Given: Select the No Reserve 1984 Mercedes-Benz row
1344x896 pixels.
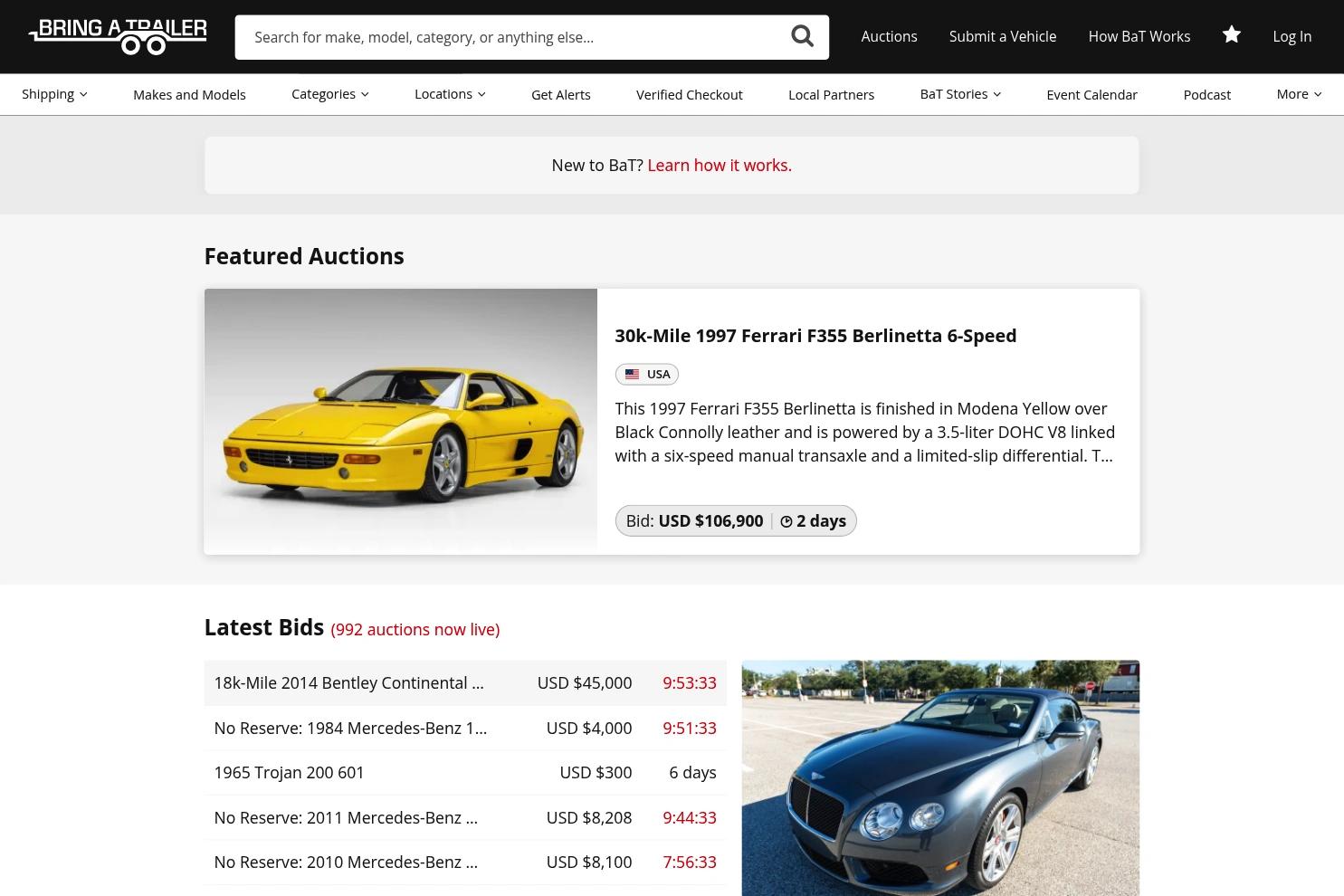Looking at the screenshot, I should pyautogui.click(x=465, y=728).
